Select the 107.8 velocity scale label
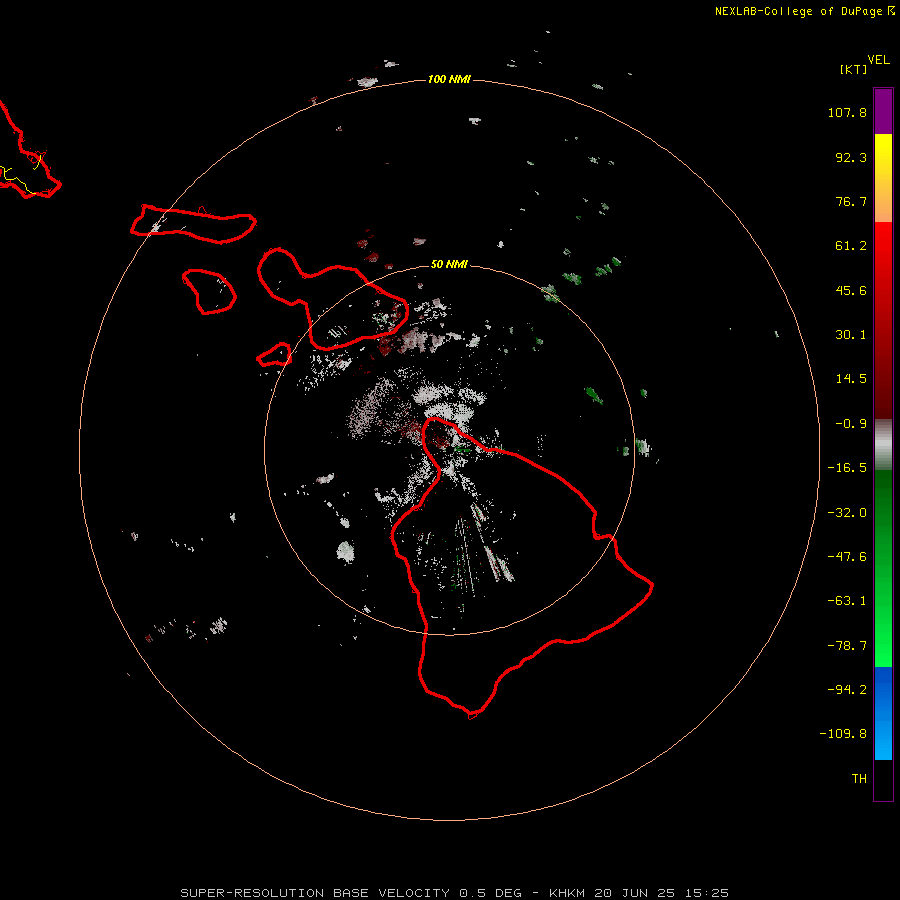 (x=847, y=112)
